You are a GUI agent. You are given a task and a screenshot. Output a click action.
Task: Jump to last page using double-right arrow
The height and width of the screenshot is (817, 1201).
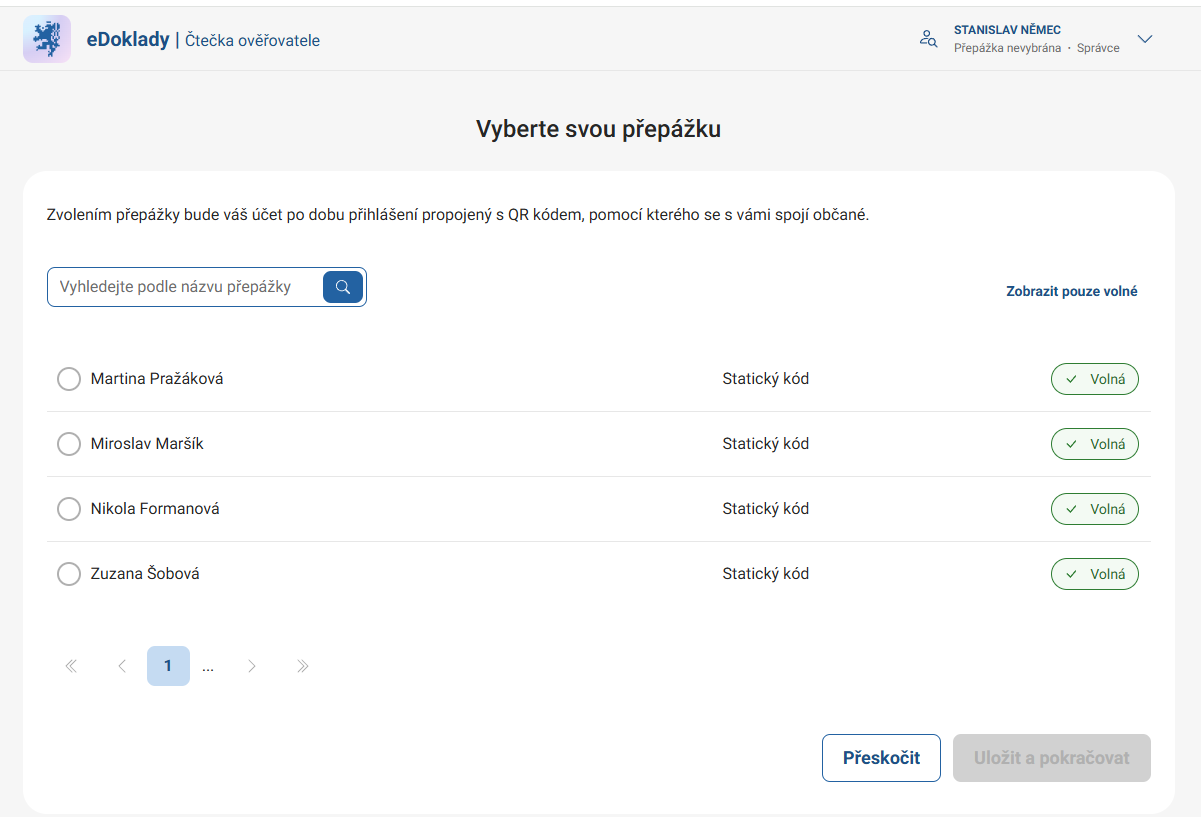303,666
